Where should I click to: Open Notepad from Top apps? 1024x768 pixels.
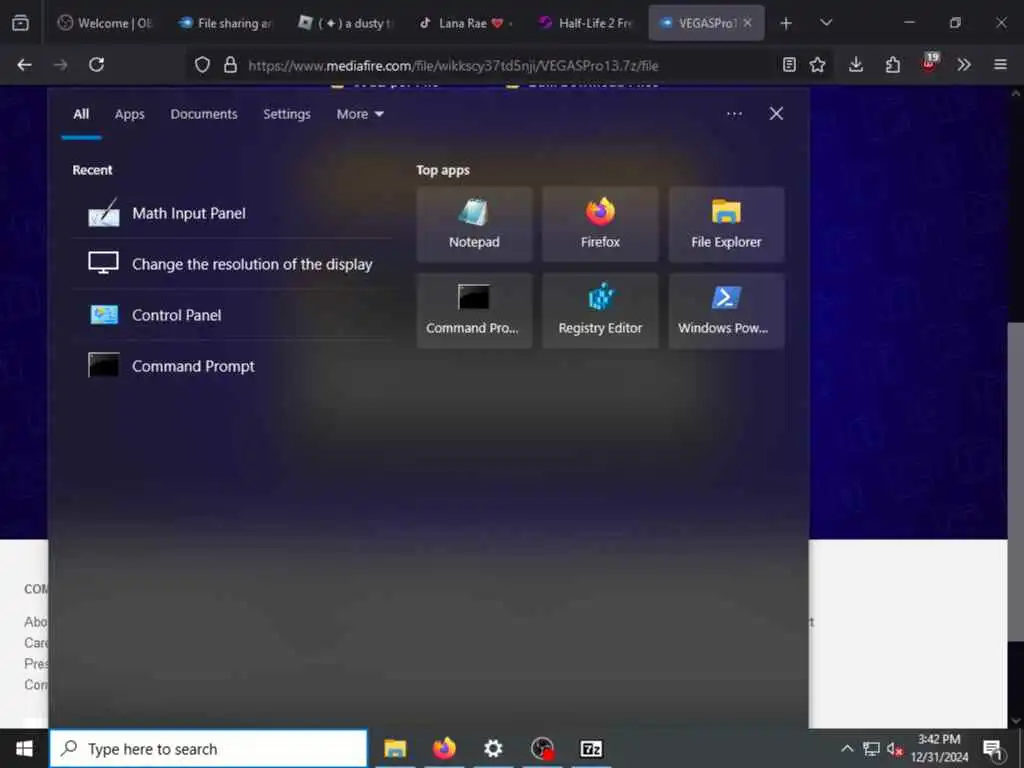(x=474, y=224)
